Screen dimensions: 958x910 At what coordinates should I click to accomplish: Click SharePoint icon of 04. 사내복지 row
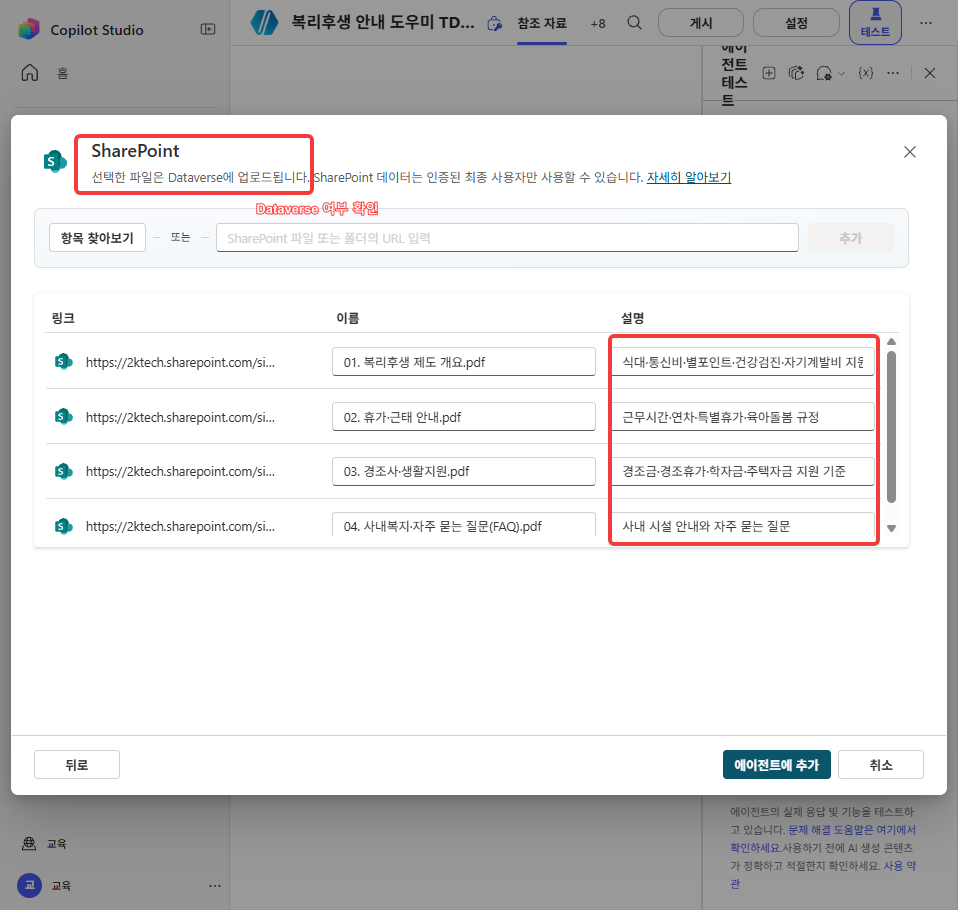pyautogui.click(x=64, y=526)
